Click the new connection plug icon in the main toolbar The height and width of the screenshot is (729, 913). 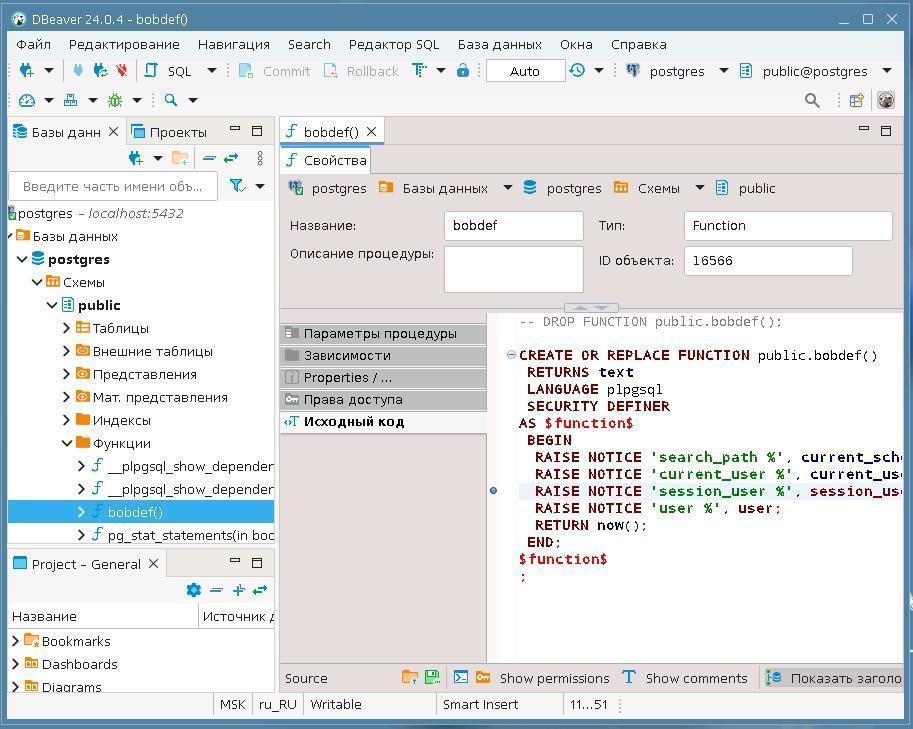27,71
